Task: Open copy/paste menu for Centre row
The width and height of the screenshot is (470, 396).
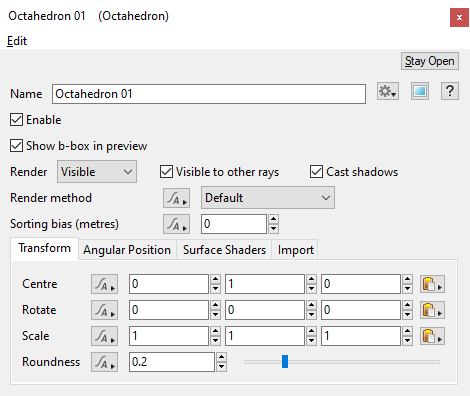Action: pyautogui.click(x=432, y=284)
